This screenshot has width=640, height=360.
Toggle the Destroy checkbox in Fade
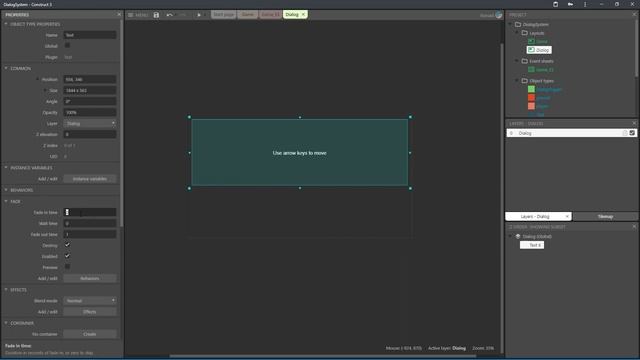tap(67, 245)
